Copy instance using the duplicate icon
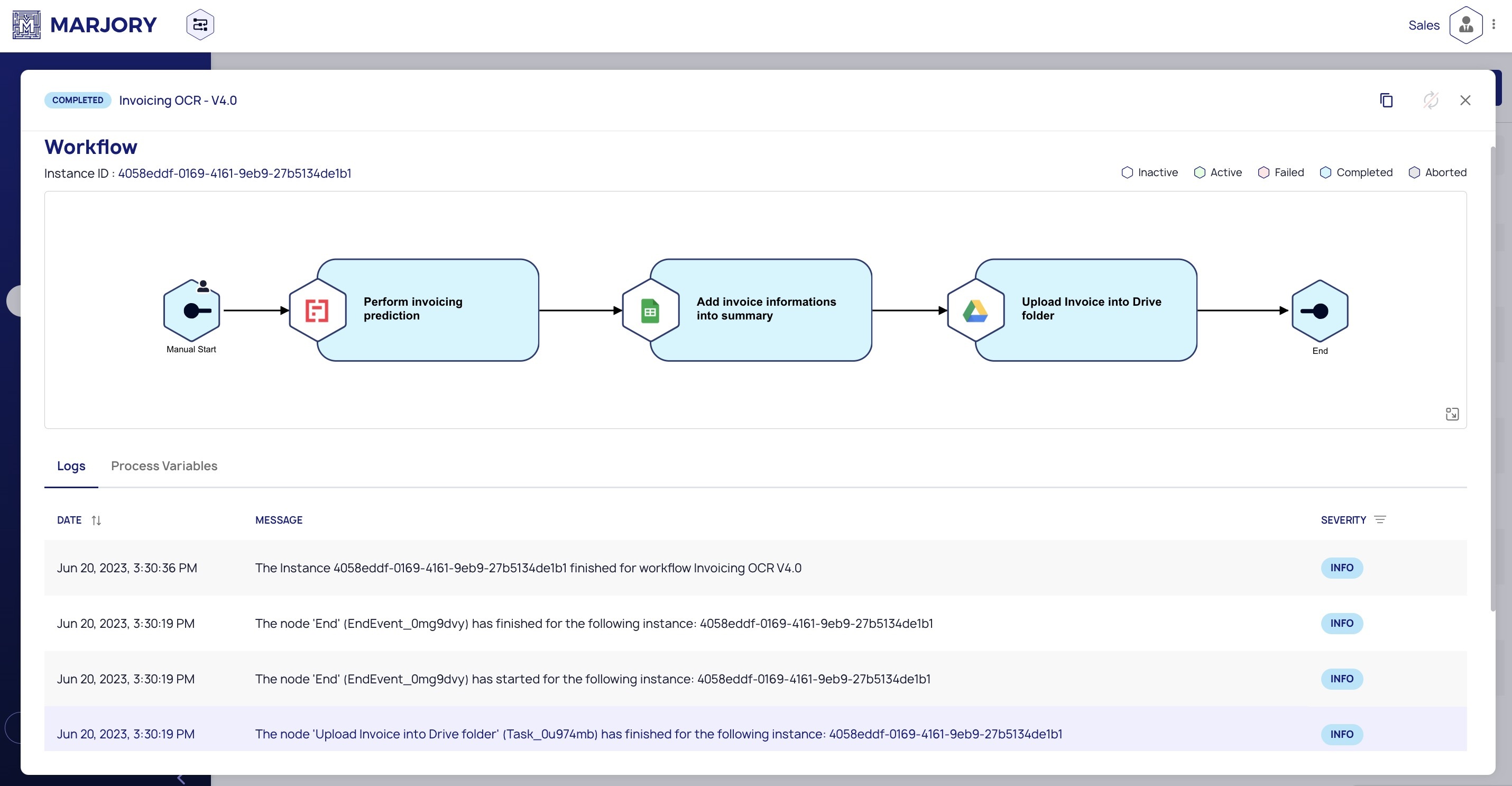Image resolution: width=1512 pixels, height=786 pixels. click(x=1386, y=100)
